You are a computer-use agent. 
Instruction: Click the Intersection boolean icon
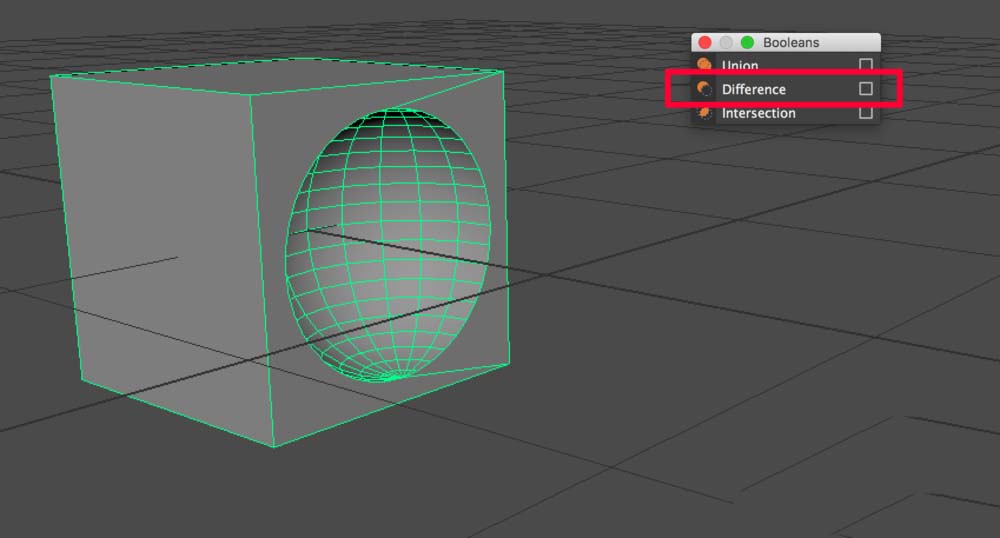coord(704,113)
